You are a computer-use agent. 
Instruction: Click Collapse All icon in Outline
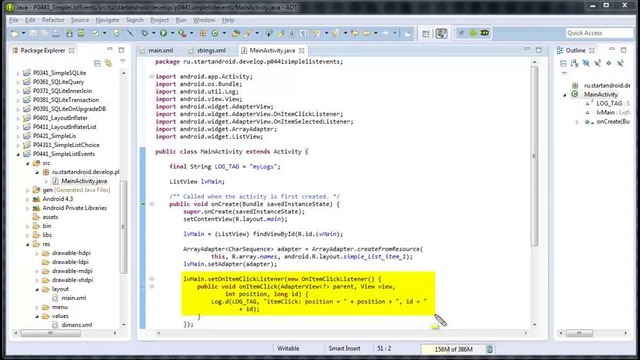pos(563,63)
